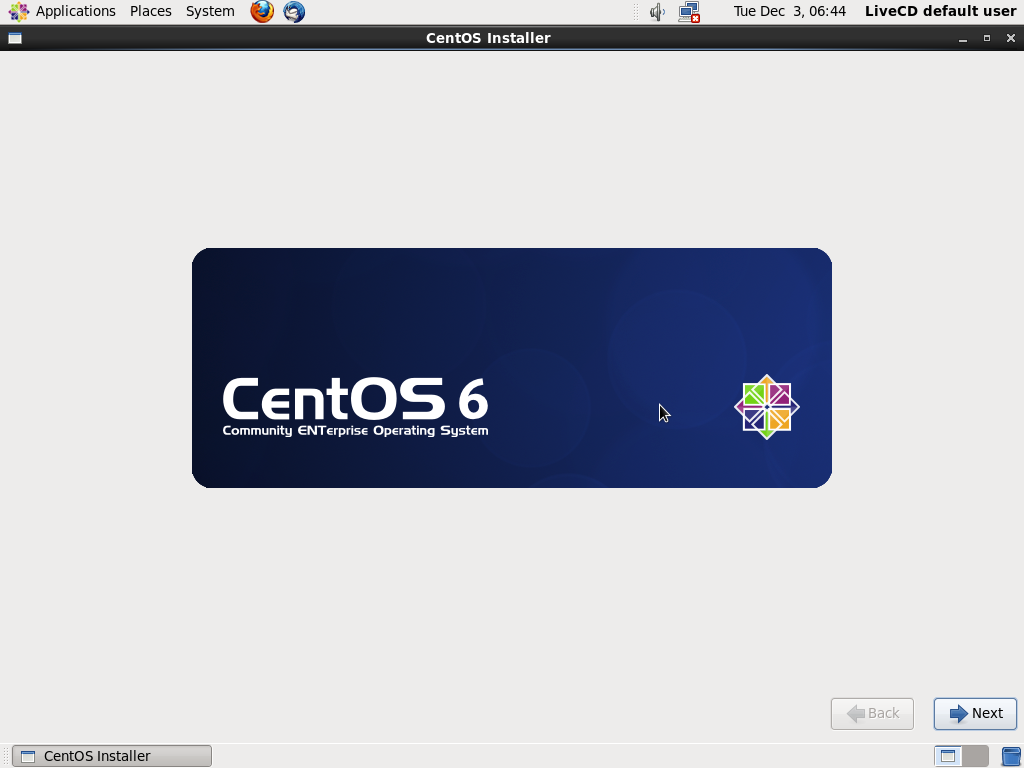This screenshot has height=768, width=1024.
Task: Open the trash icon in bottom panel
Action: (x=1010, y=756)
